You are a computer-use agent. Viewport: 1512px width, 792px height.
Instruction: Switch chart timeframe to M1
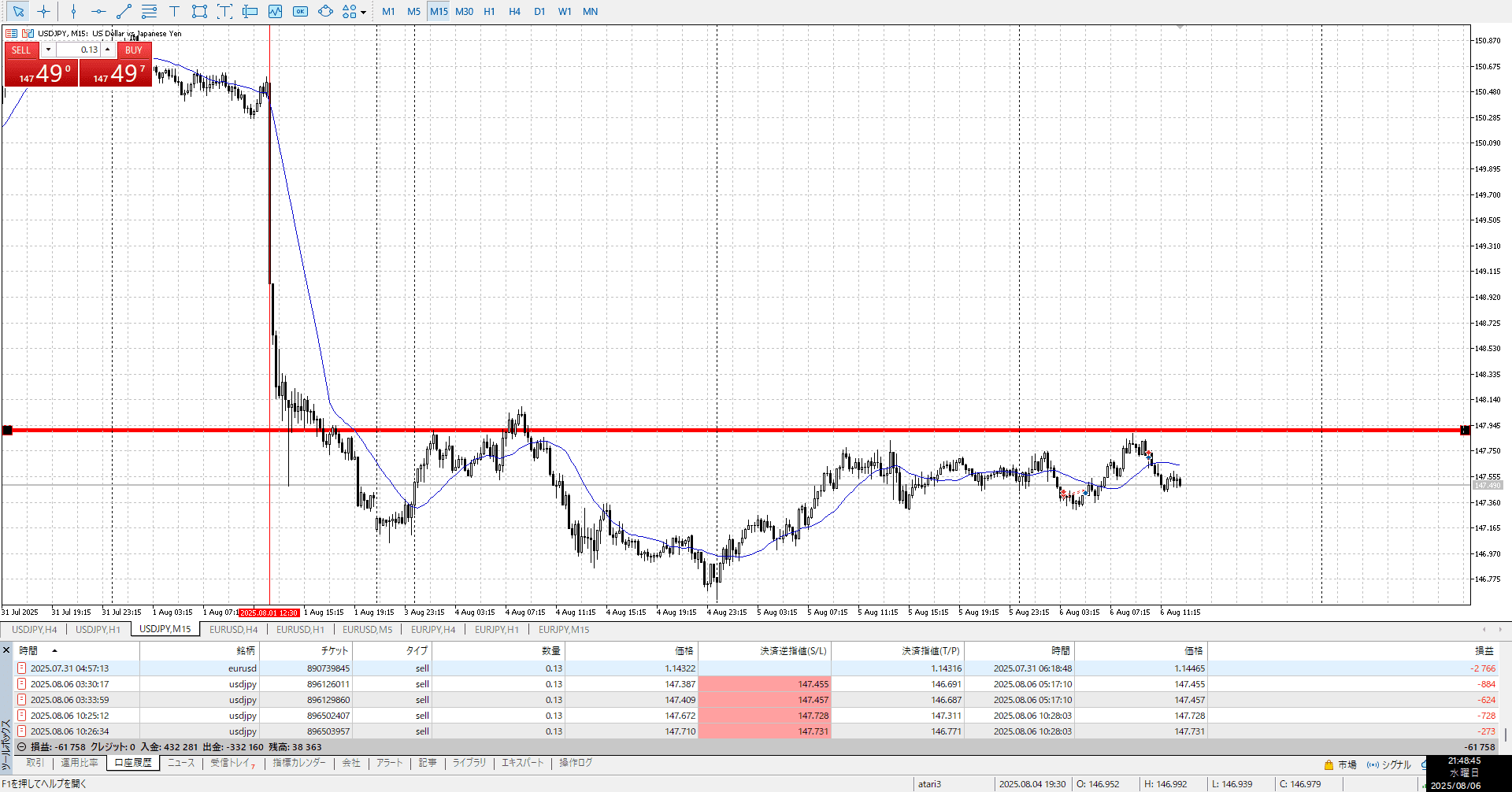[388, 11]
